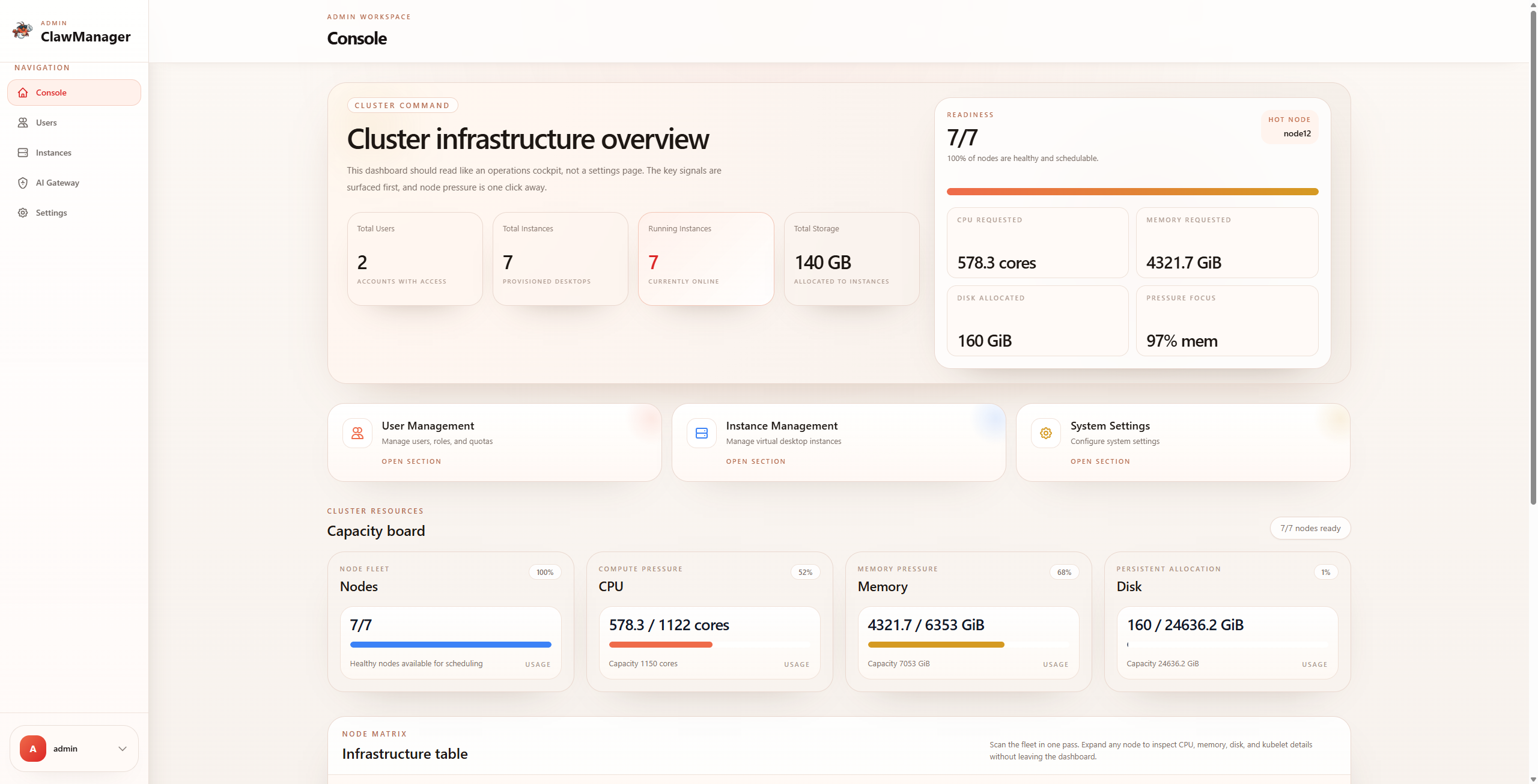Click the scrollbar down arrow
The height and width of the screenshot is (784, 1538).
pyautogui.click(x=1533, y=779)
